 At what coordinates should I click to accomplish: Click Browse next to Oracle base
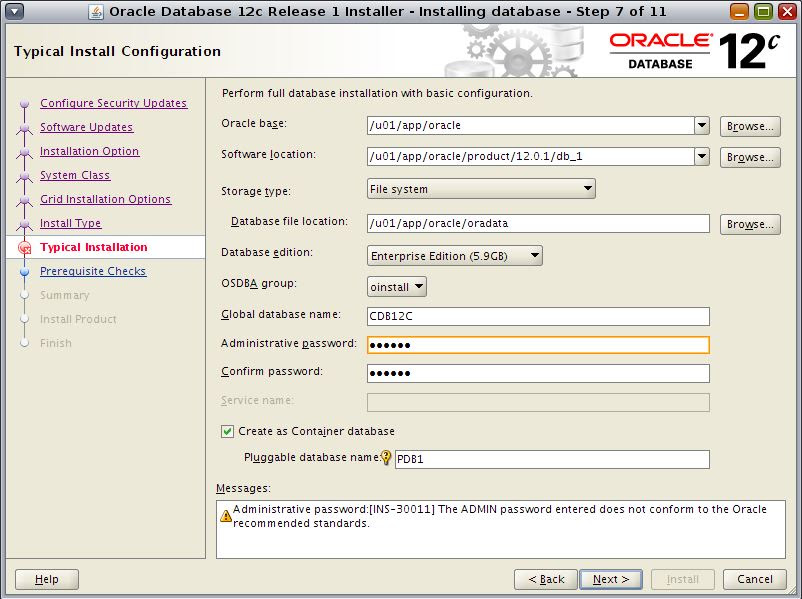point(750,126)
